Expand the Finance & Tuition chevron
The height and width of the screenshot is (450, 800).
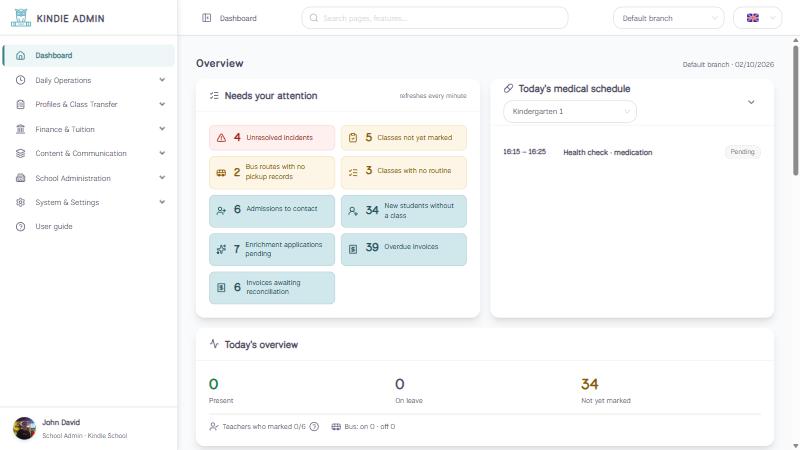[x=162, y=129]
